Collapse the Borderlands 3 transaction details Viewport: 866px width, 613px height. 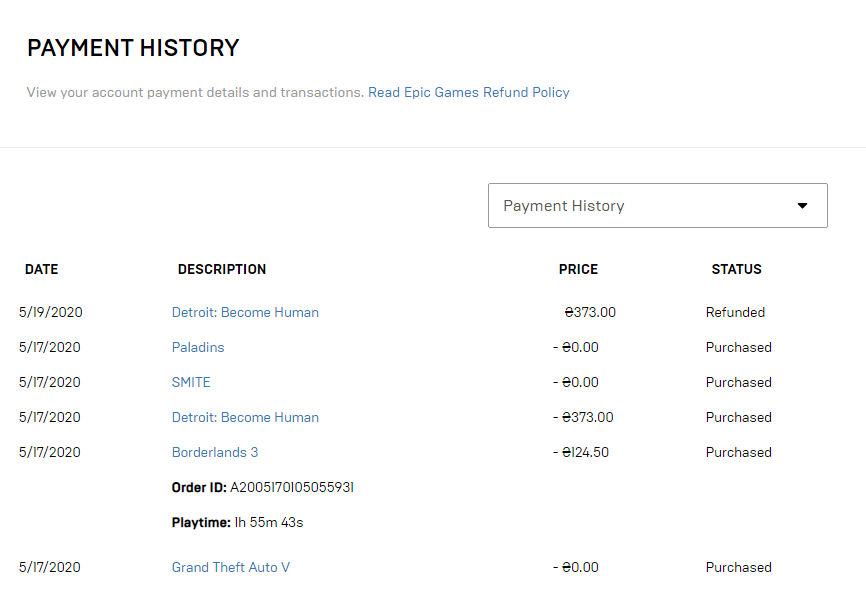[x=215, y=452]
